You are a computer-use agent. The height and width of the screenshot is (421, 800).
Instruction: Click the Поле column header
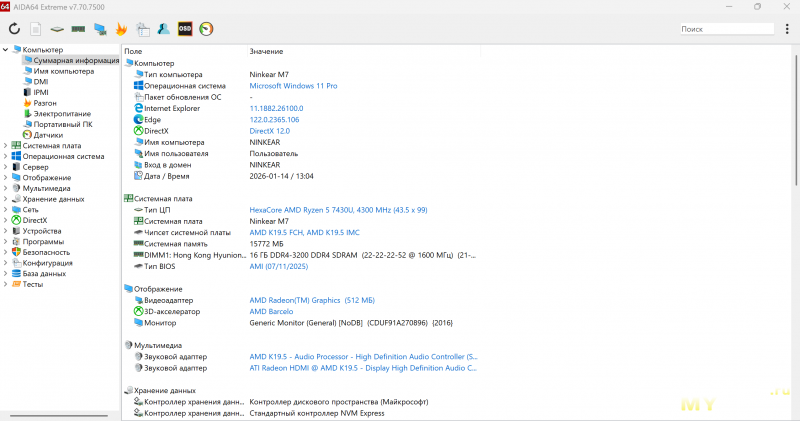click(133, 50)
